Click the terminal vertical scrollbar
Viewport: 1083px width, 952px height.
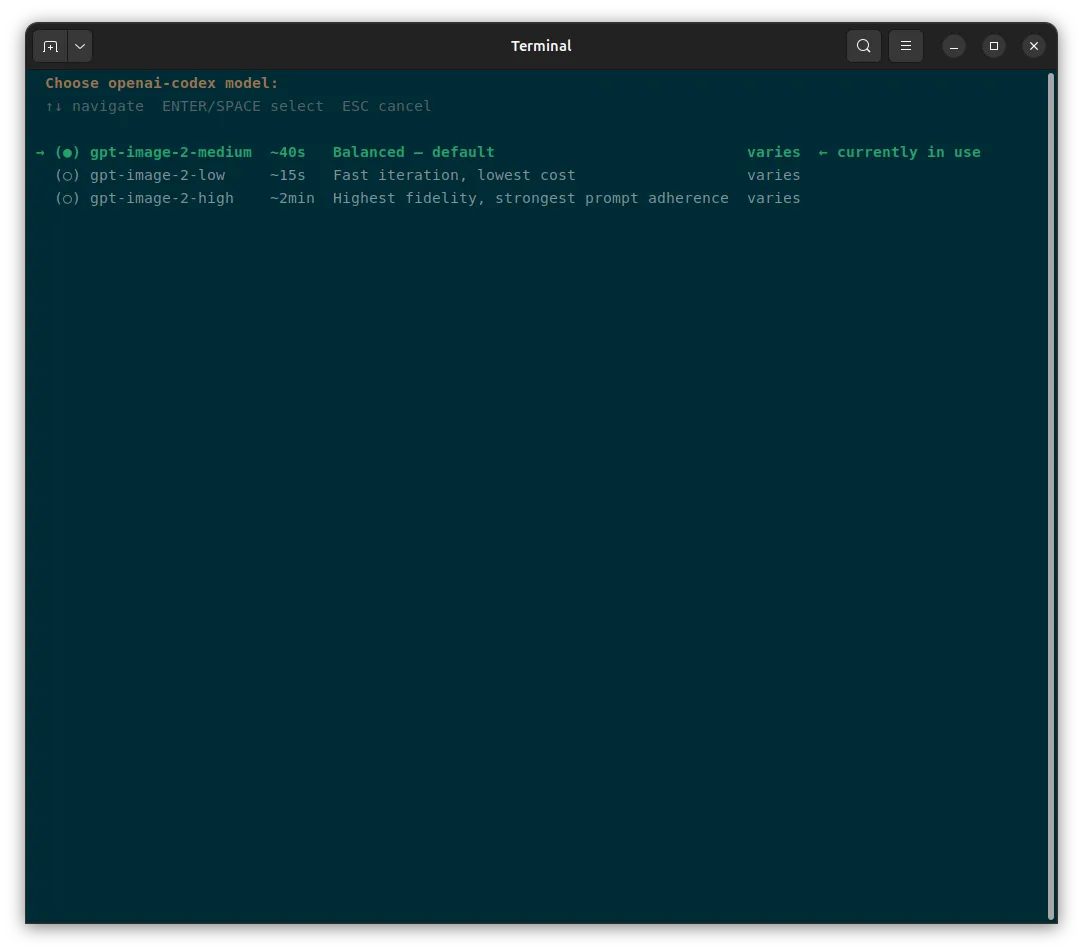click(1051, 495)
